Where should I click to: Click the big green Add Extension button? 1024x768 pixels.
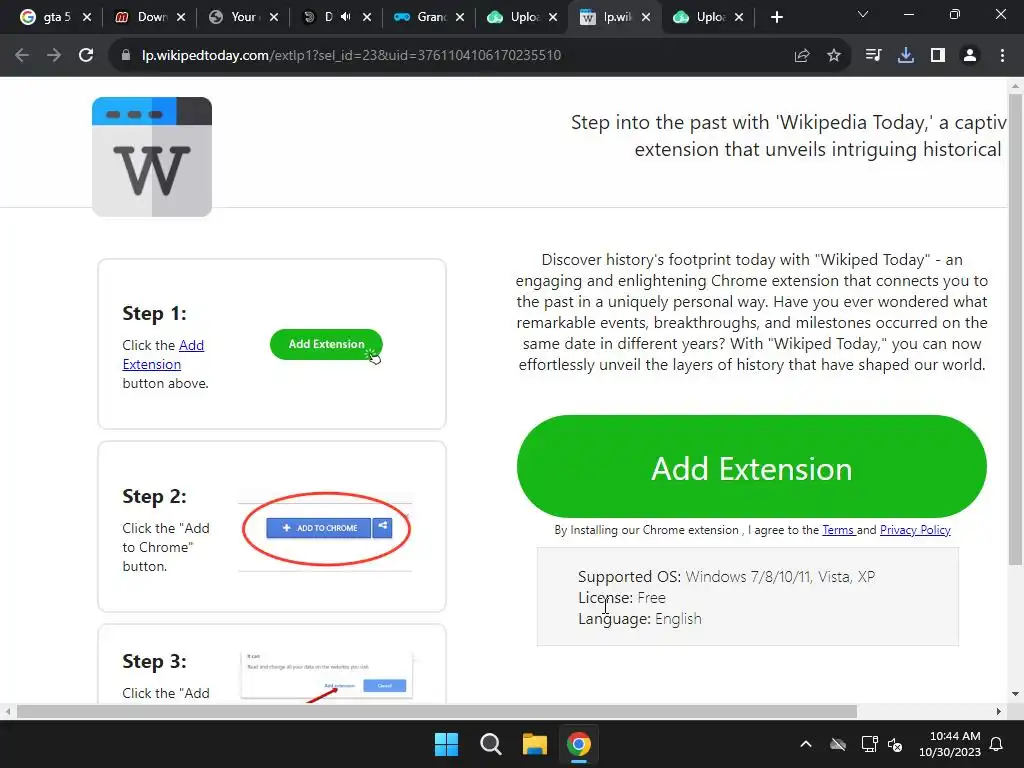752,466
